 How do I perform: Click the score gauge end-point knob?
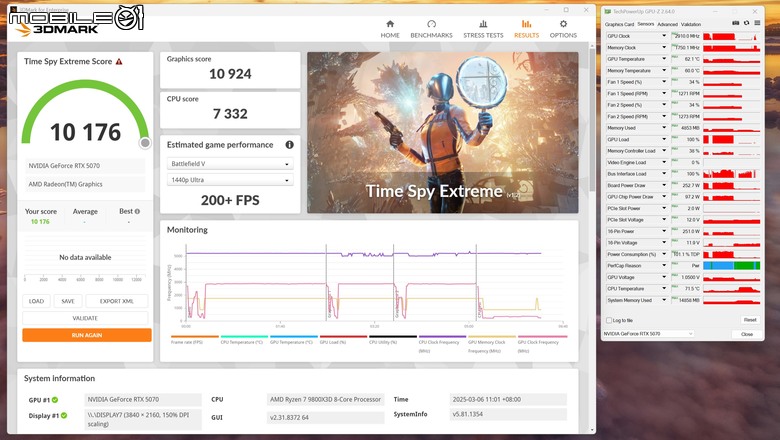145,143
